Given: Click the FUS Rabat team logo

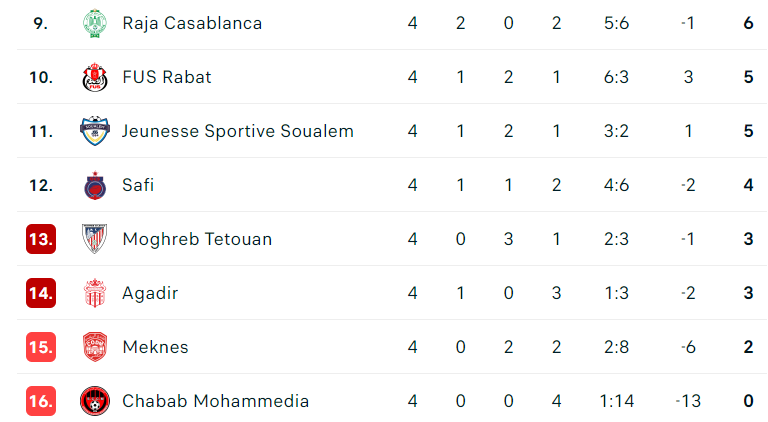Looking at the screenshot, I should point(93,77).
